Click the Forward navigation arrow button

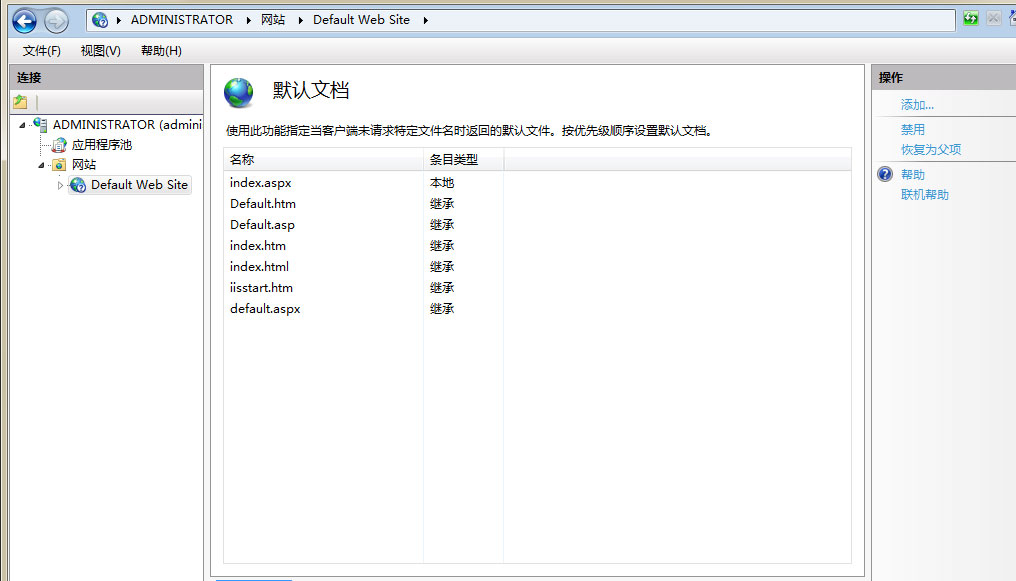pyautogui.click(x=56, y=20)
